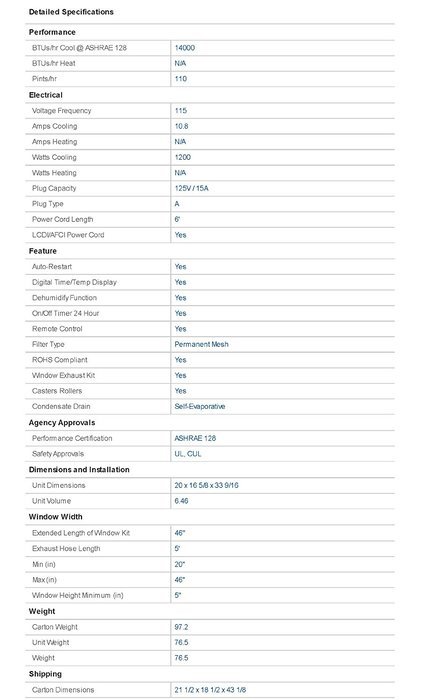This screenshot has height=700, width=440.
Task: Click the Permanent Mesh filter type value
Action: 201,344
